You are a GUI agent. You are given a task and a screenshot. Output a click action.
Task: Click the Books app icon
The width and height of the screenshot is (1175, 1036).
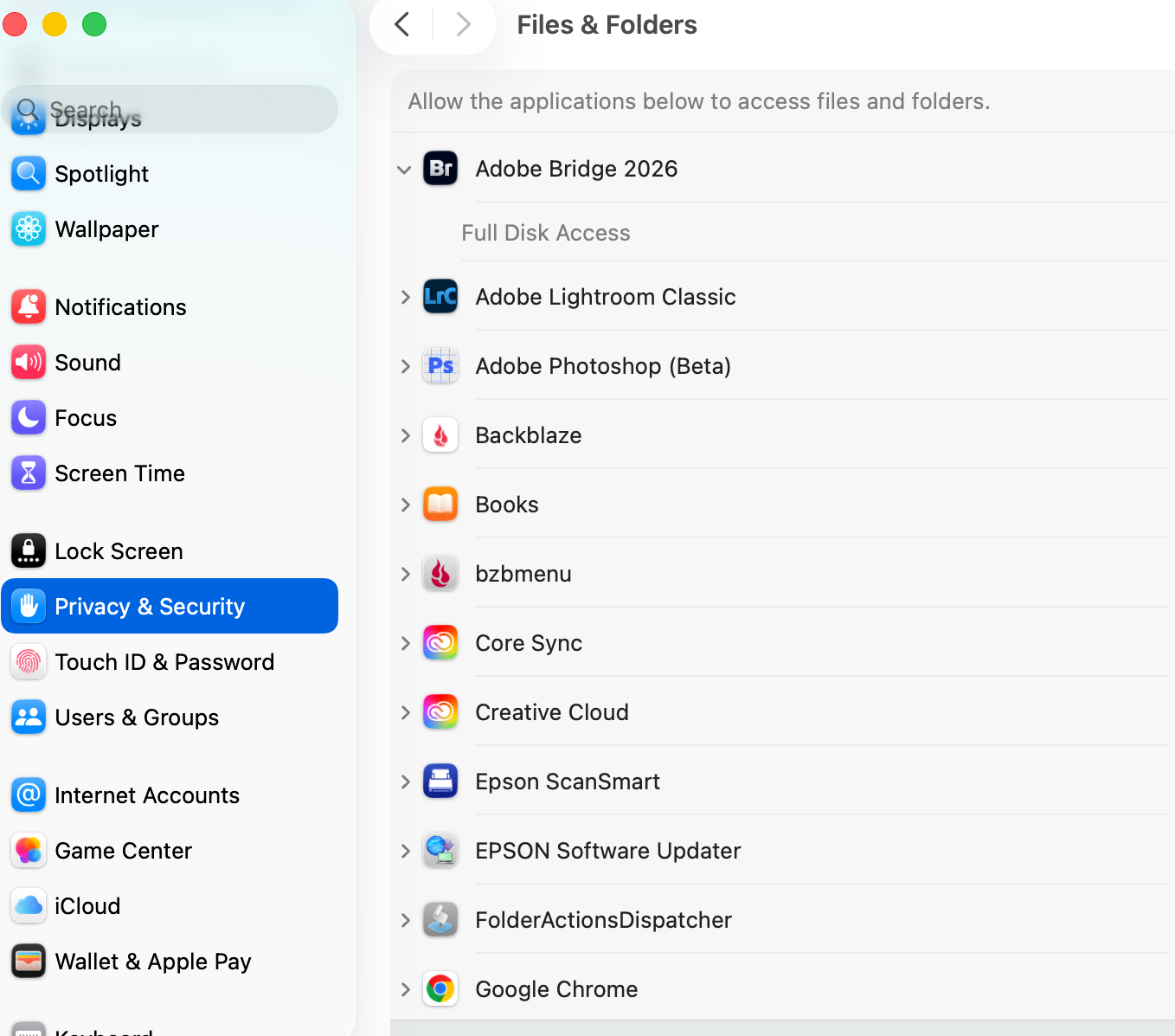click(x=440, y=505)
